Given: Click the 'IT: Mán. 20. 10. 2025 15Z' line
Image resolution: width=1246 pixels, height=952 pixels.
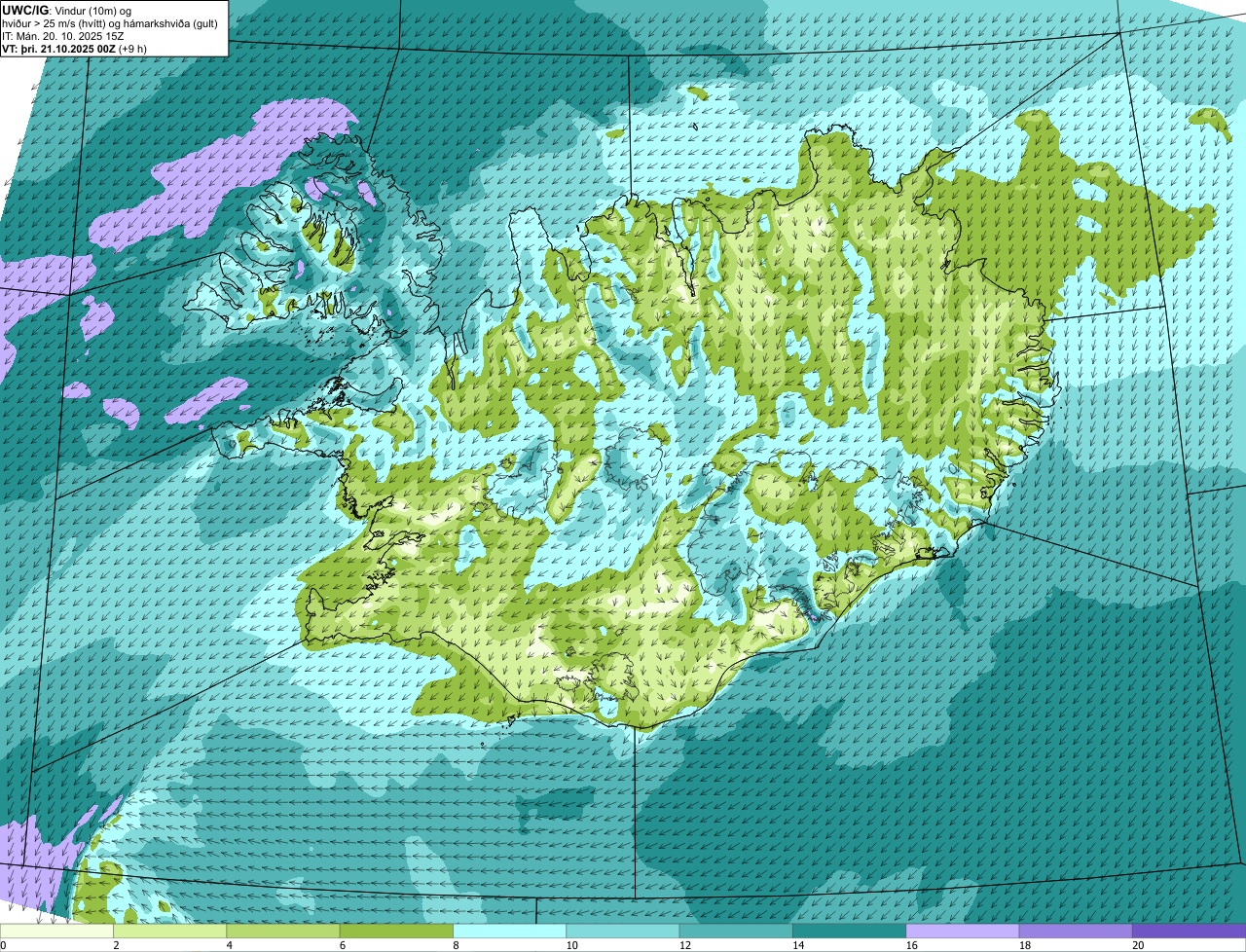Looking at the screenshot, I should 63,35.
